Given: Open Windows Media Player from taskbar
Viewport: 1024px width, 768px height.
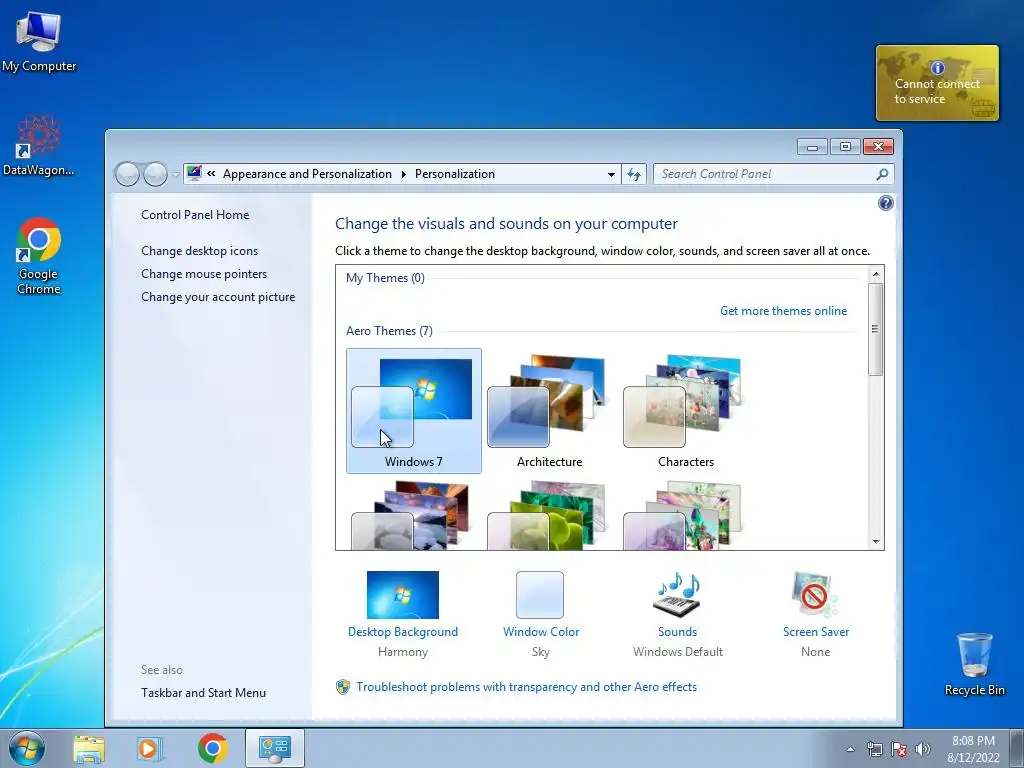Looking at the screenshot, I should (x=150, y=748).
